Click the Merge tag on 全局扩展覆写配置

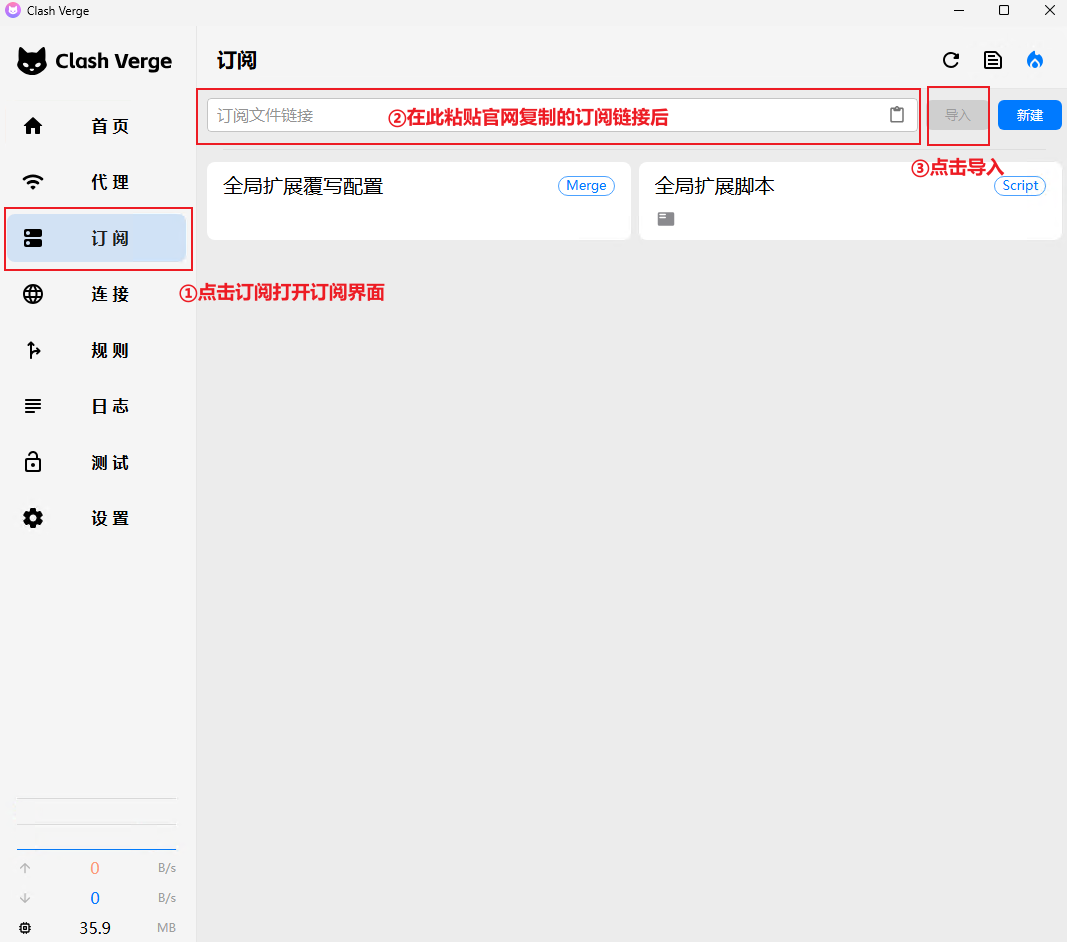pyautogui.click(x=586, y=186)
